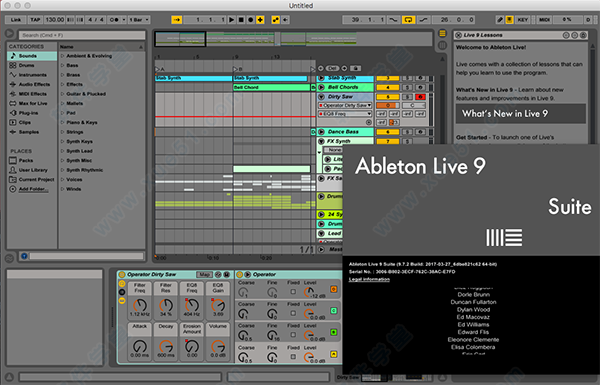The image size is (600, 385).
Task: Click the EQ8 Gain macro knob
Action: click(218, 305)
